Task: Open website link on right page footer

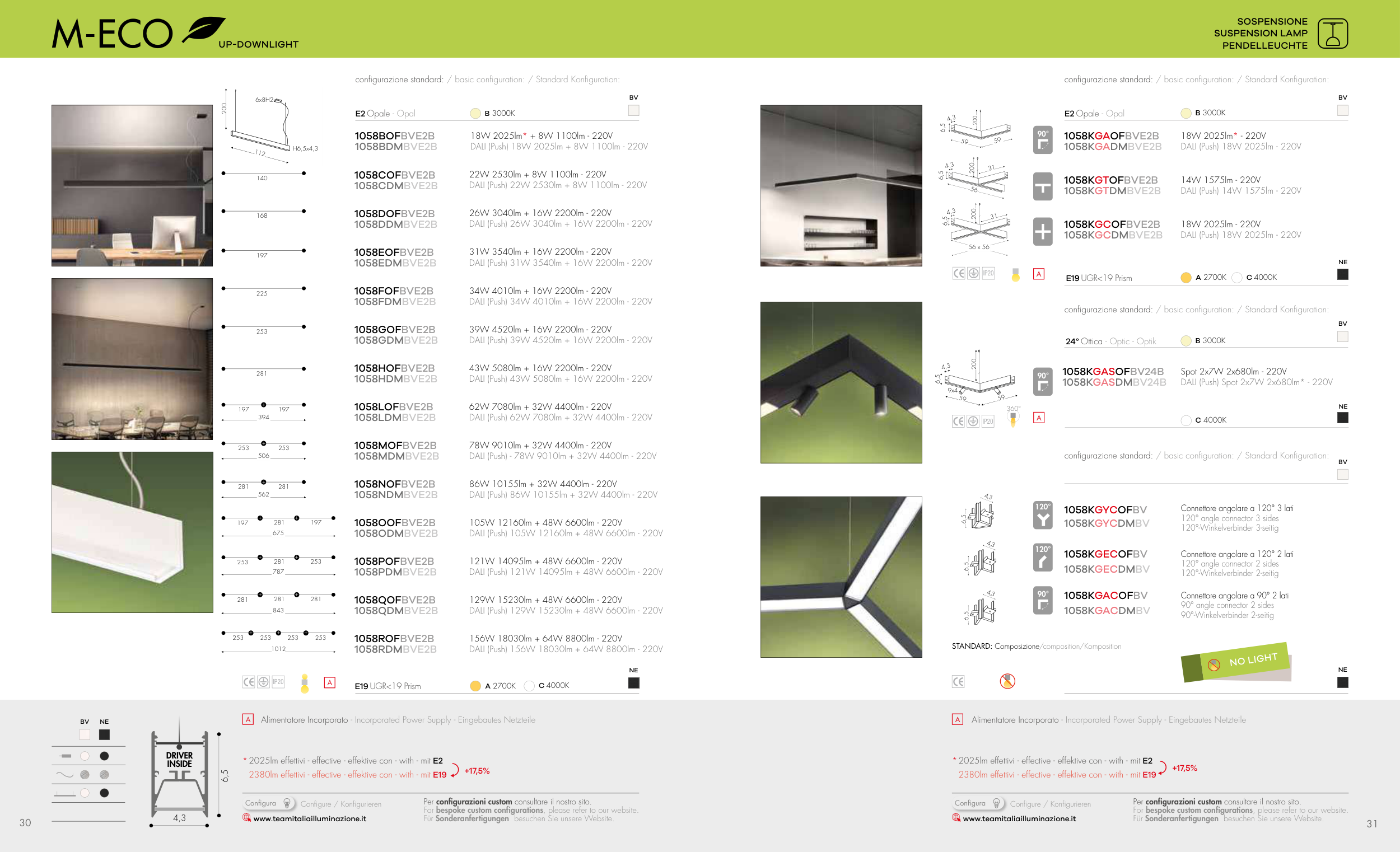Action: pyautogui.click(x=1019, y=818)
